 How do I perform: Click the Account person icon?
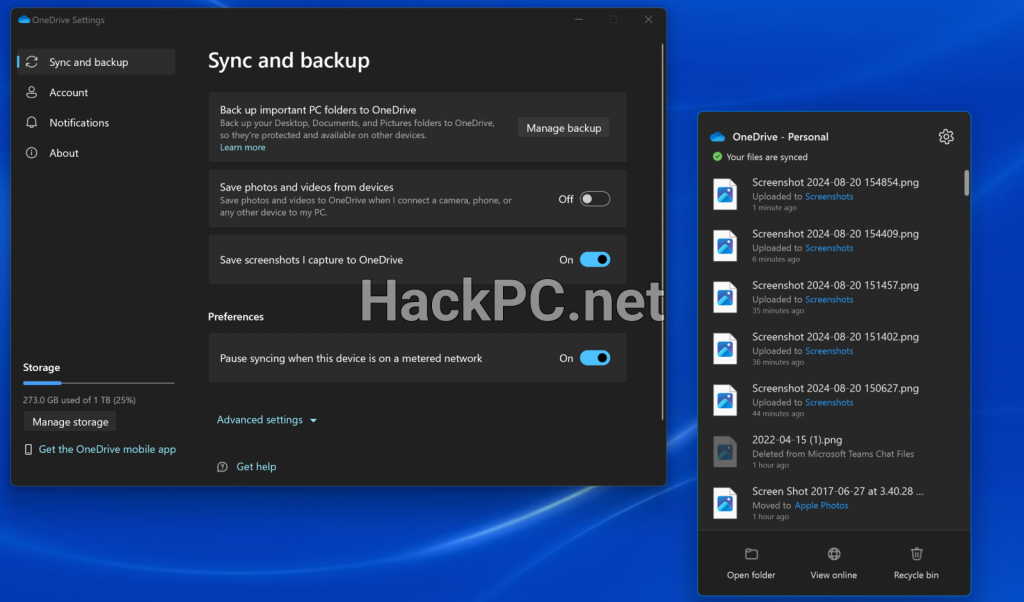[x=31, y=92]
